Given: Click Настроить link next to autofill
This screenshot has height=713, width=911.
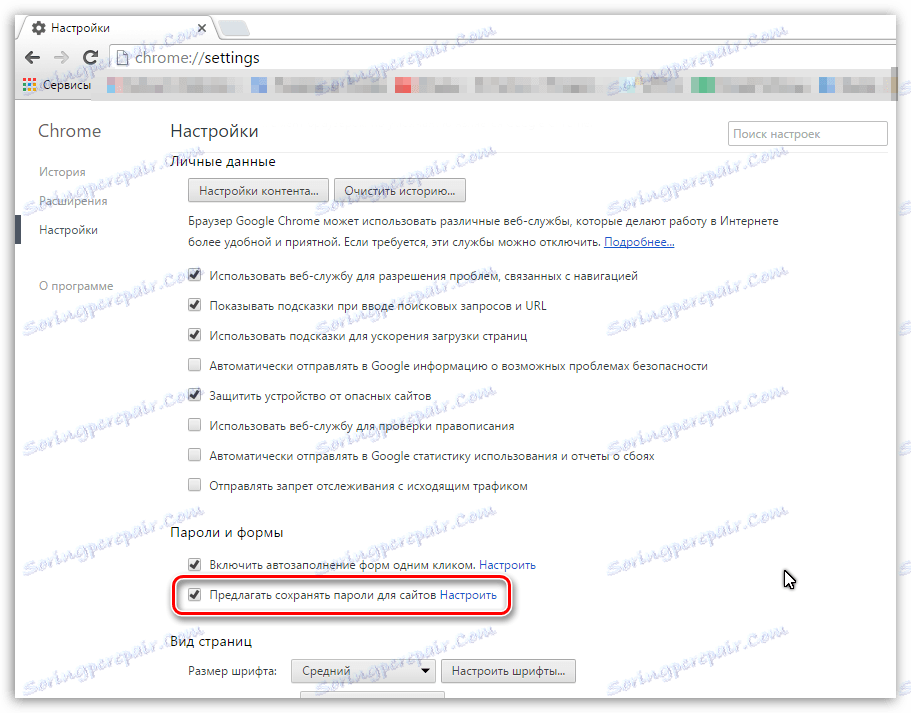Looking at the screenshot, I should point(507,565).
